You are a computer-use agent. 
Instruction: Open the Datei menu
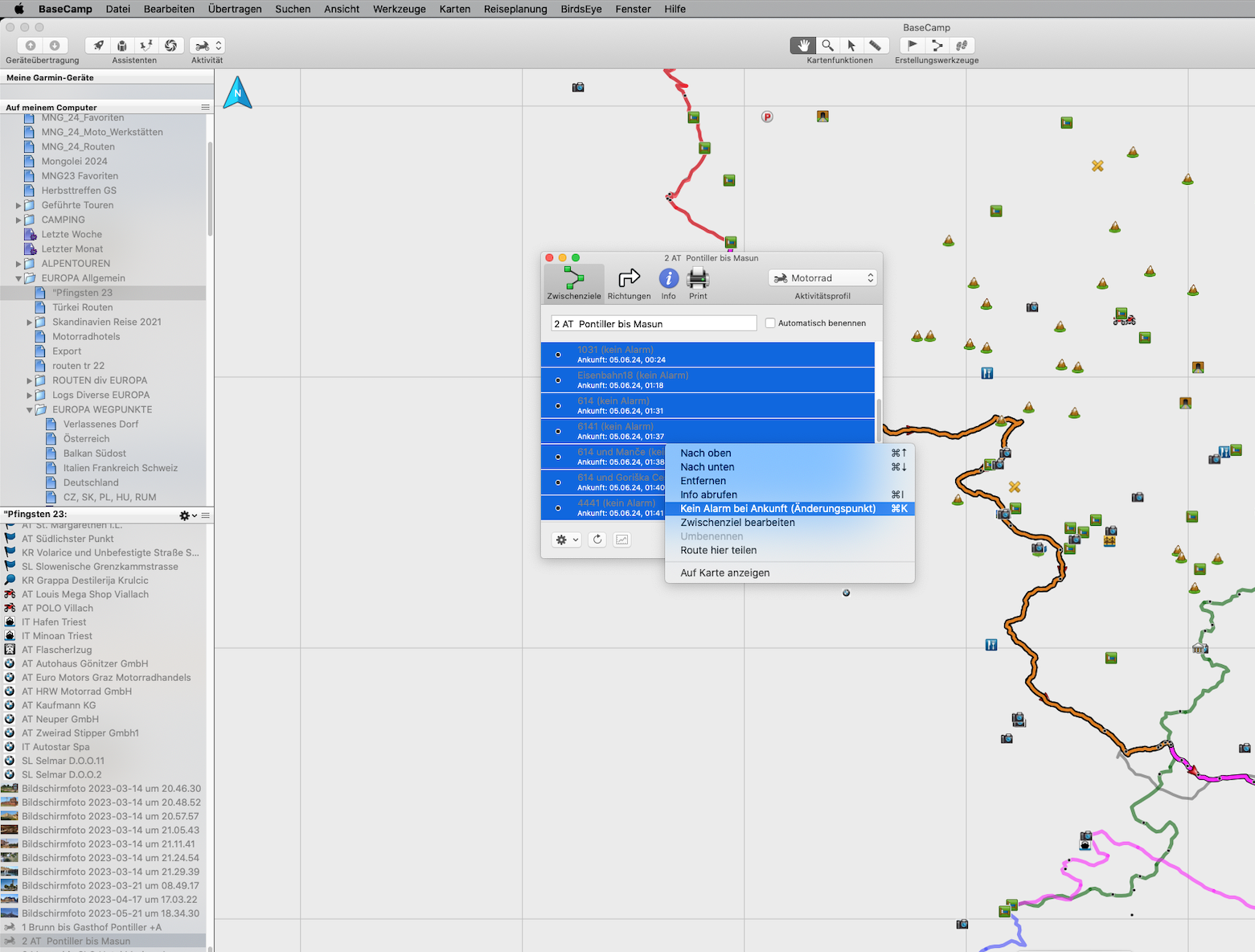click(x=117, y=9)
